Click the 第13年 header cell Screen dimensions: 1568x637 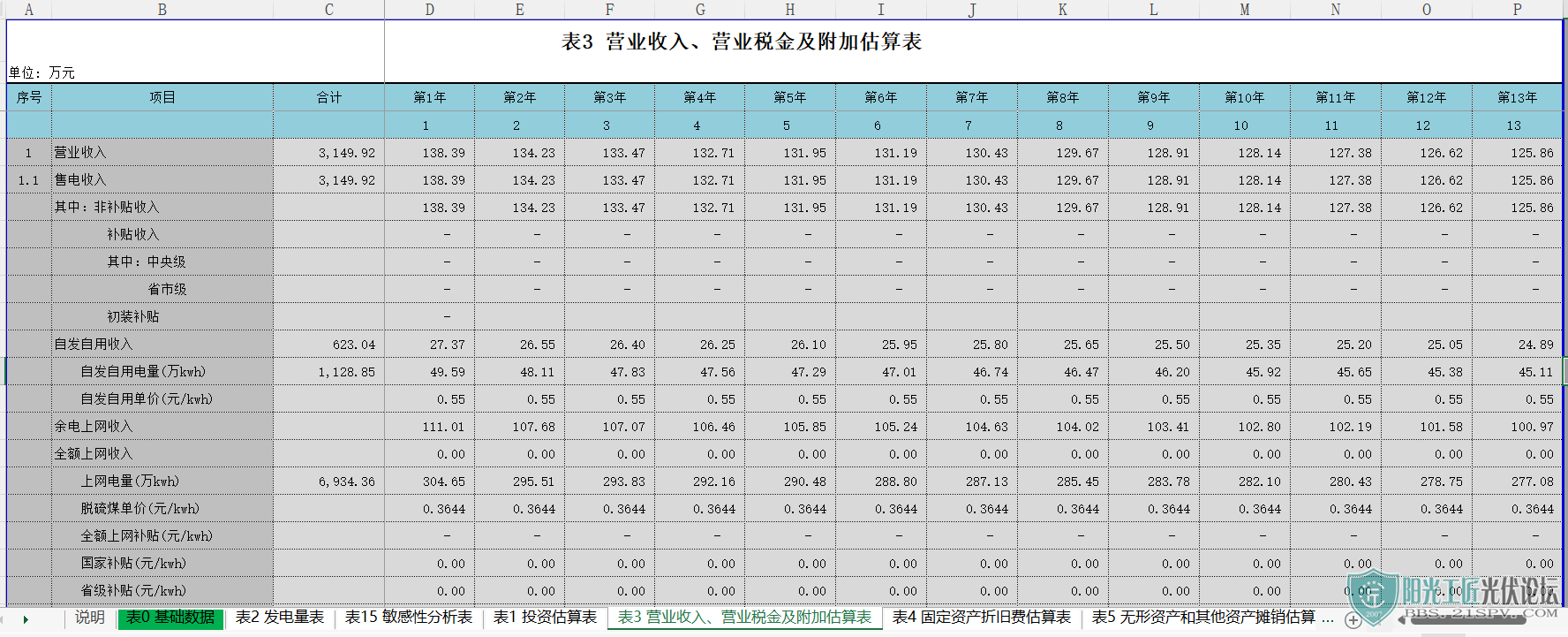point(1517,97)
